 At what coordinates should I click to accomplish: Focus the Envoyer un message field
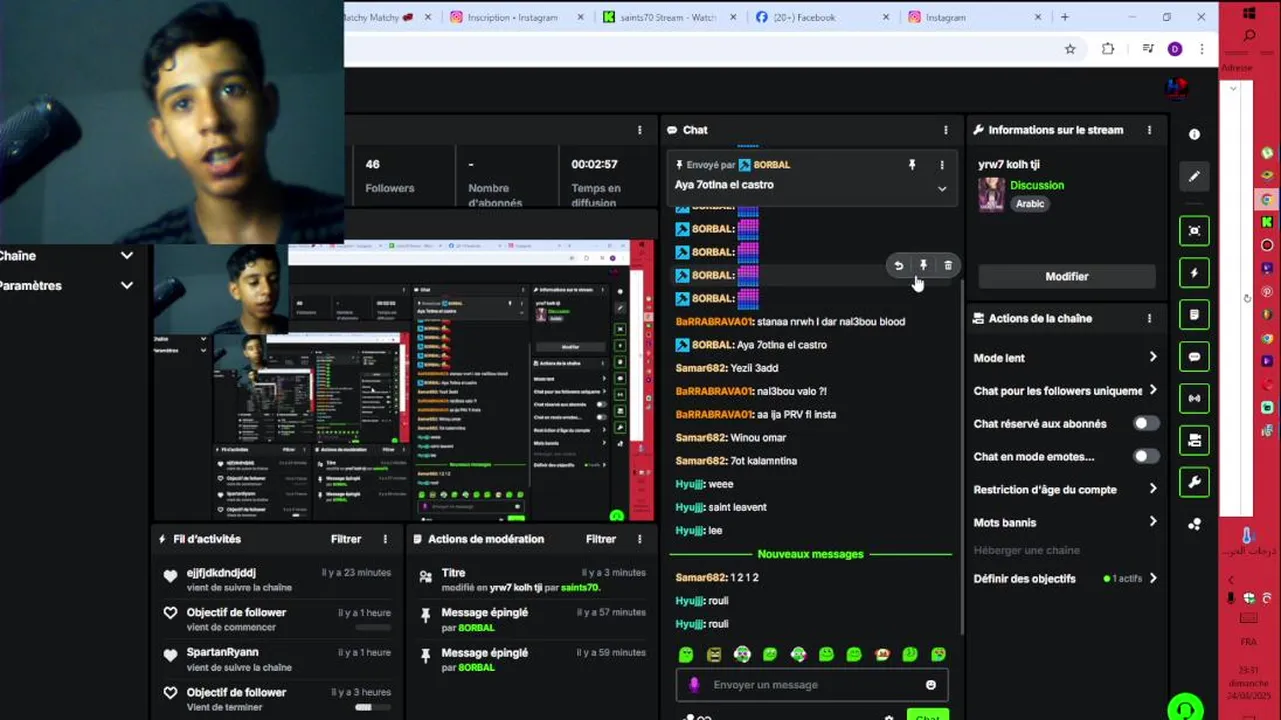click(811, 685)
